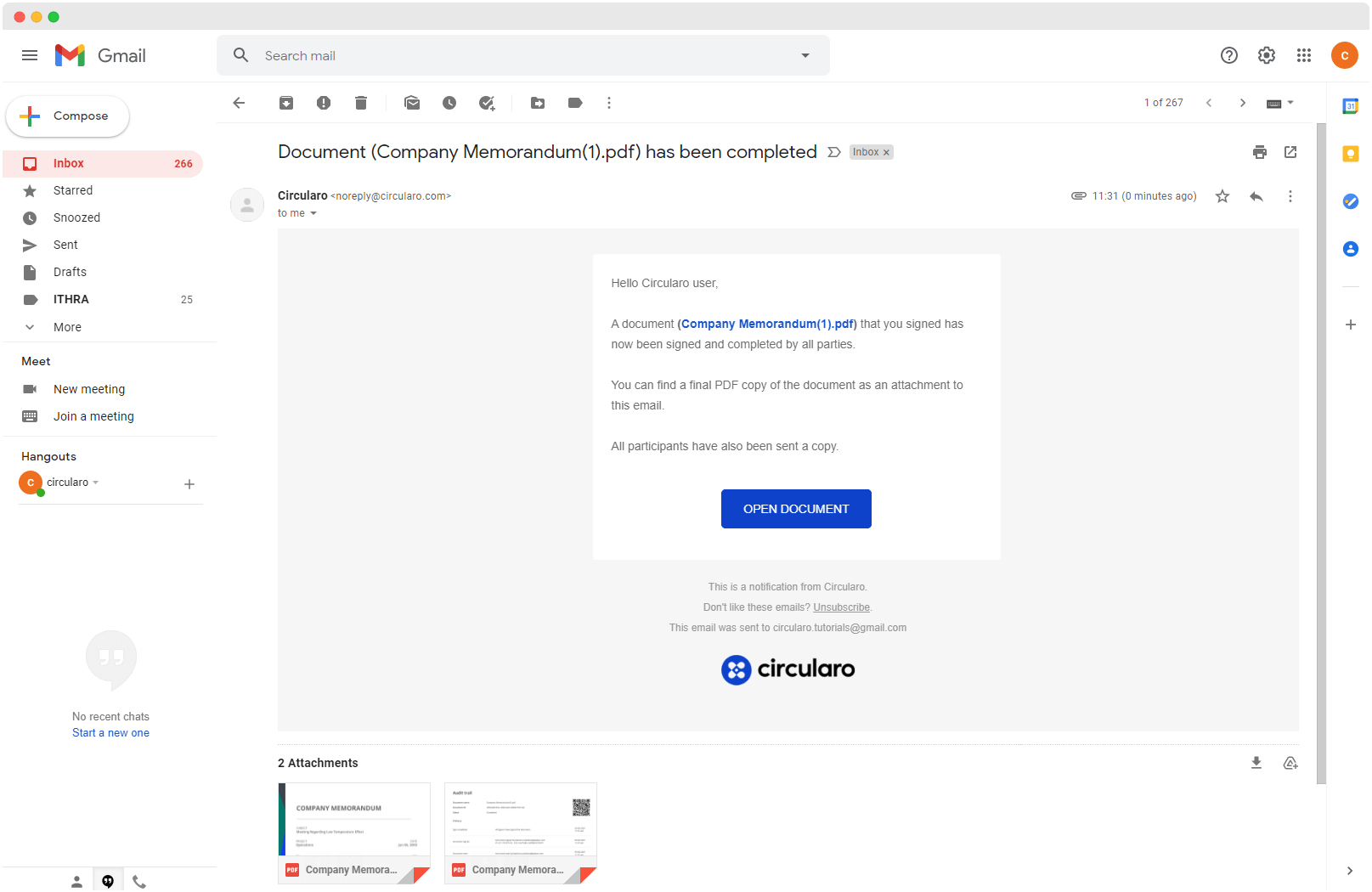Snooze this email with the clock icon
The image size is (1372, 892).
(x=449, y=103)
